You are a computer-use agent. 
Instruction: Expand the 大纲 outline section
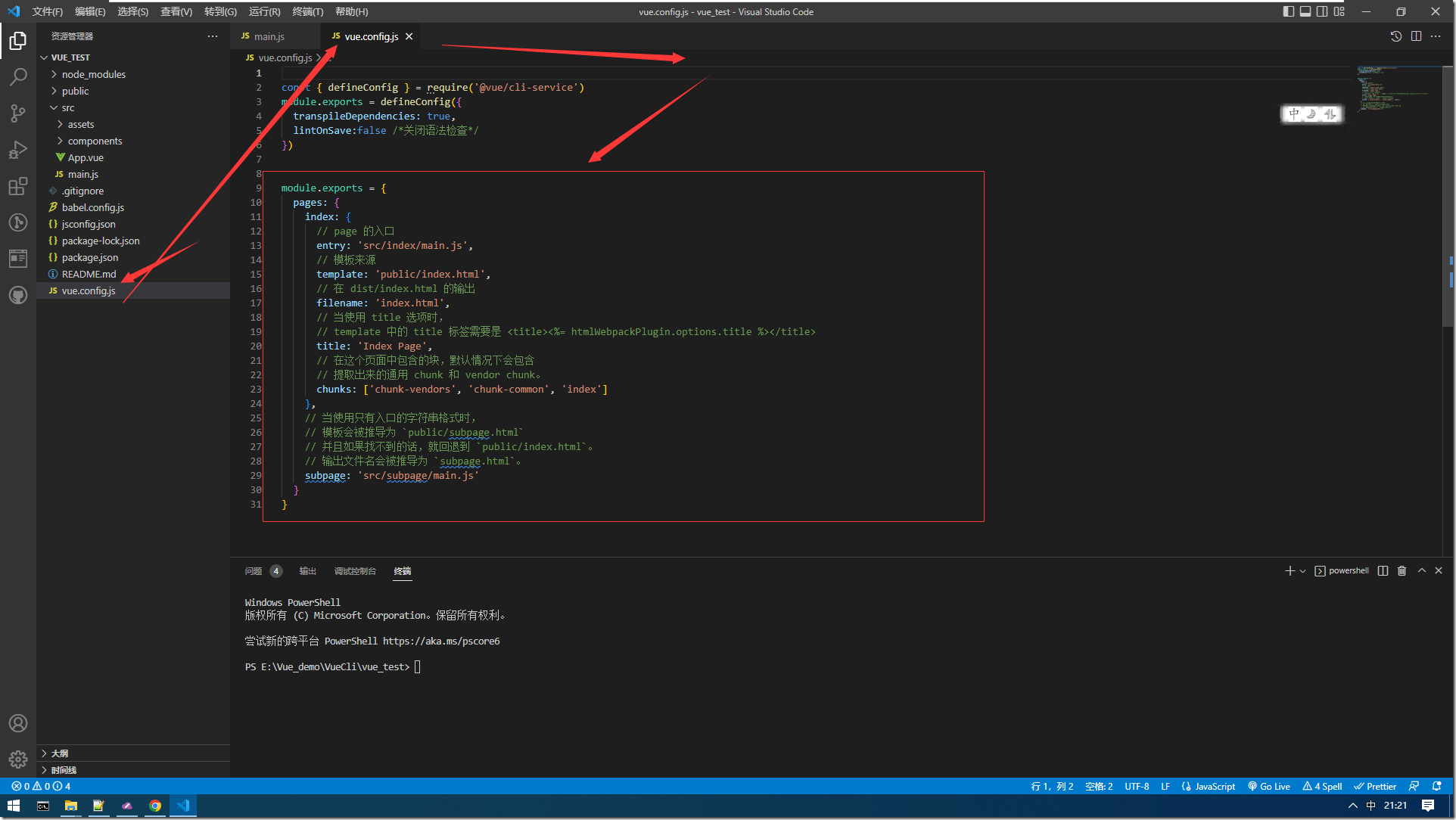coord(133,753)
